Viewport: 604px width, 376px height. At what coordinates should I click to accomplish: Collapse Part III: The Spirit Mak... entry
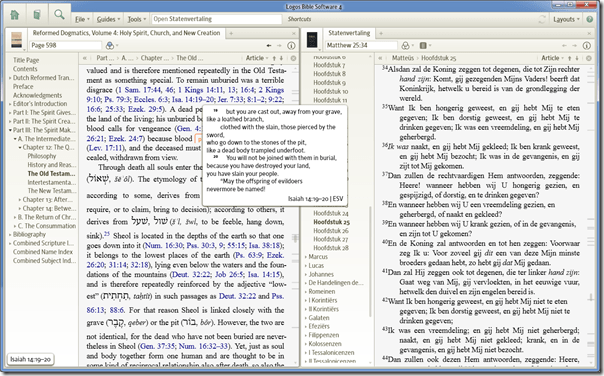pos(10,130)
